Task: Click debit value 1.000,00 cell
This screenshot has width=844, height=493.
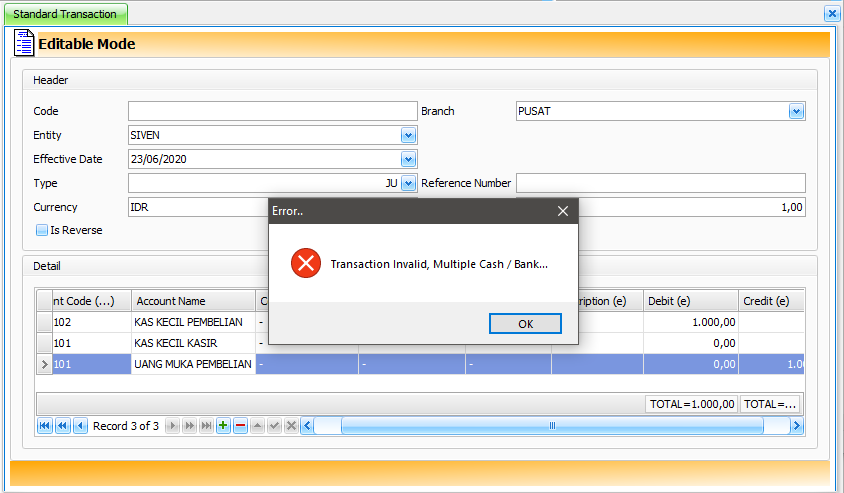Action: coord(691,322)
